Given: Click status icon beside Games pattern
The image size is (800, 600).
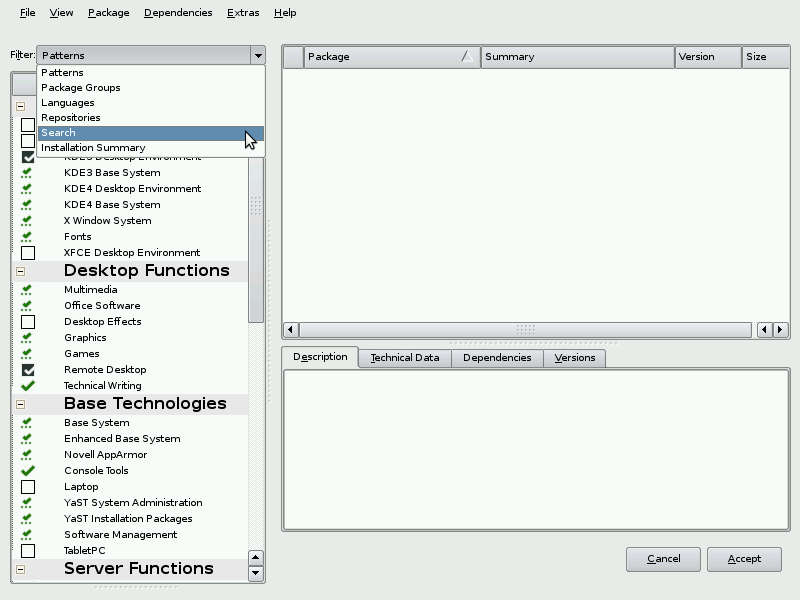Looking at the screenshot, I should coord(27,354).
